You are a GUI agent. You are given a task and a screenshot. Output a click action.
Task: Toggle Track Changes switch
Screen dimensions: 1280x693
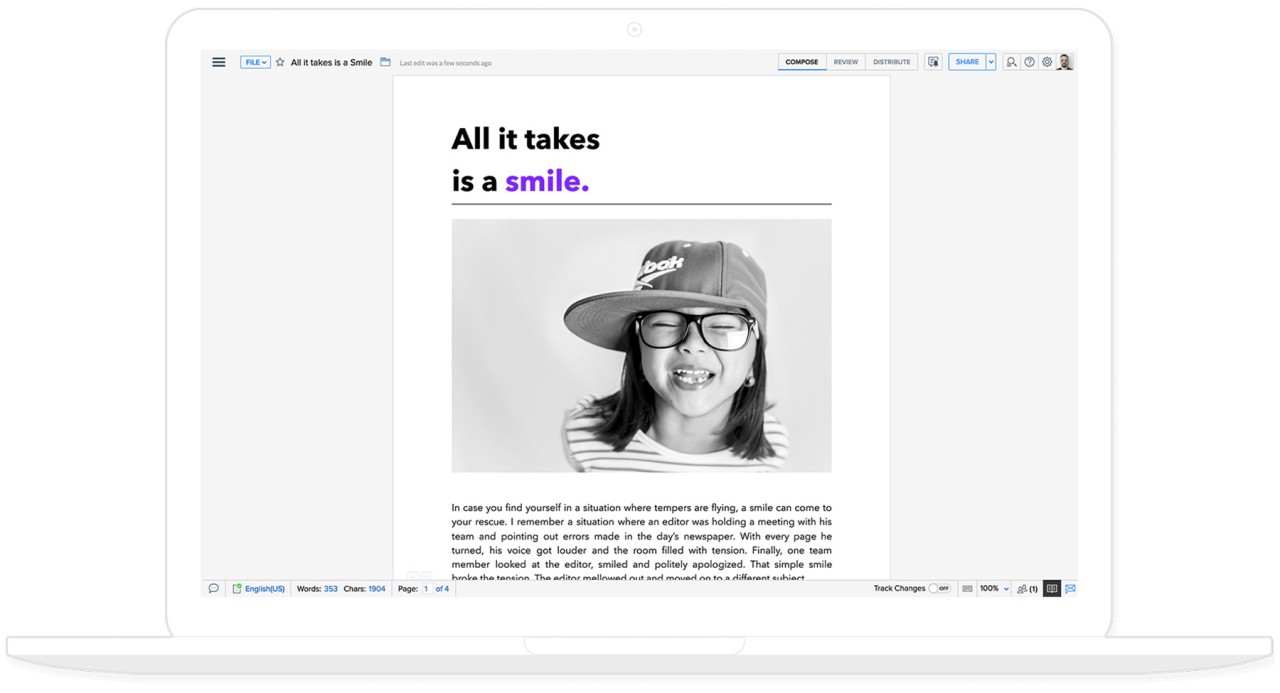tap(939, 589)
